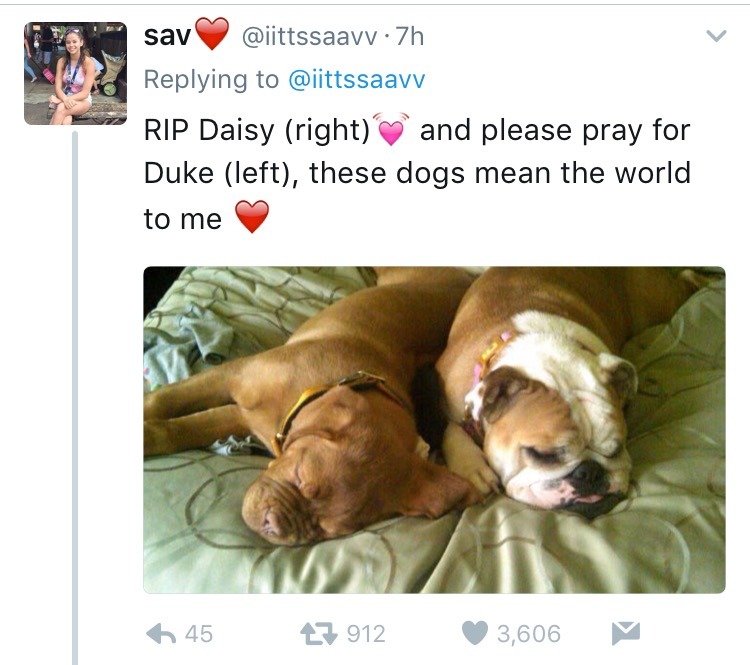The height and width of the screenshot is (665, 750).
Task: Click the red heart after 'to me'
Action: click(252, 216)
